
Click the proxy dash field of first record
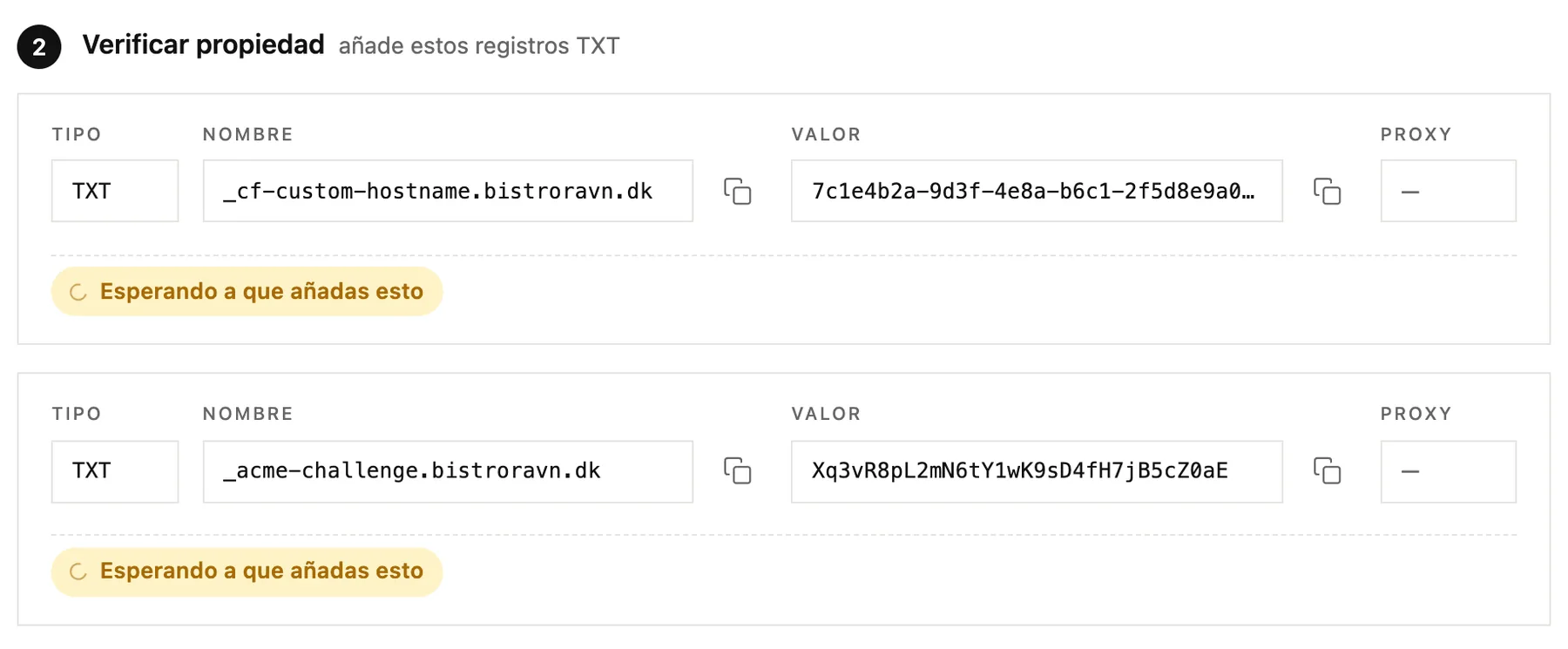click(x=1448, y=191)
